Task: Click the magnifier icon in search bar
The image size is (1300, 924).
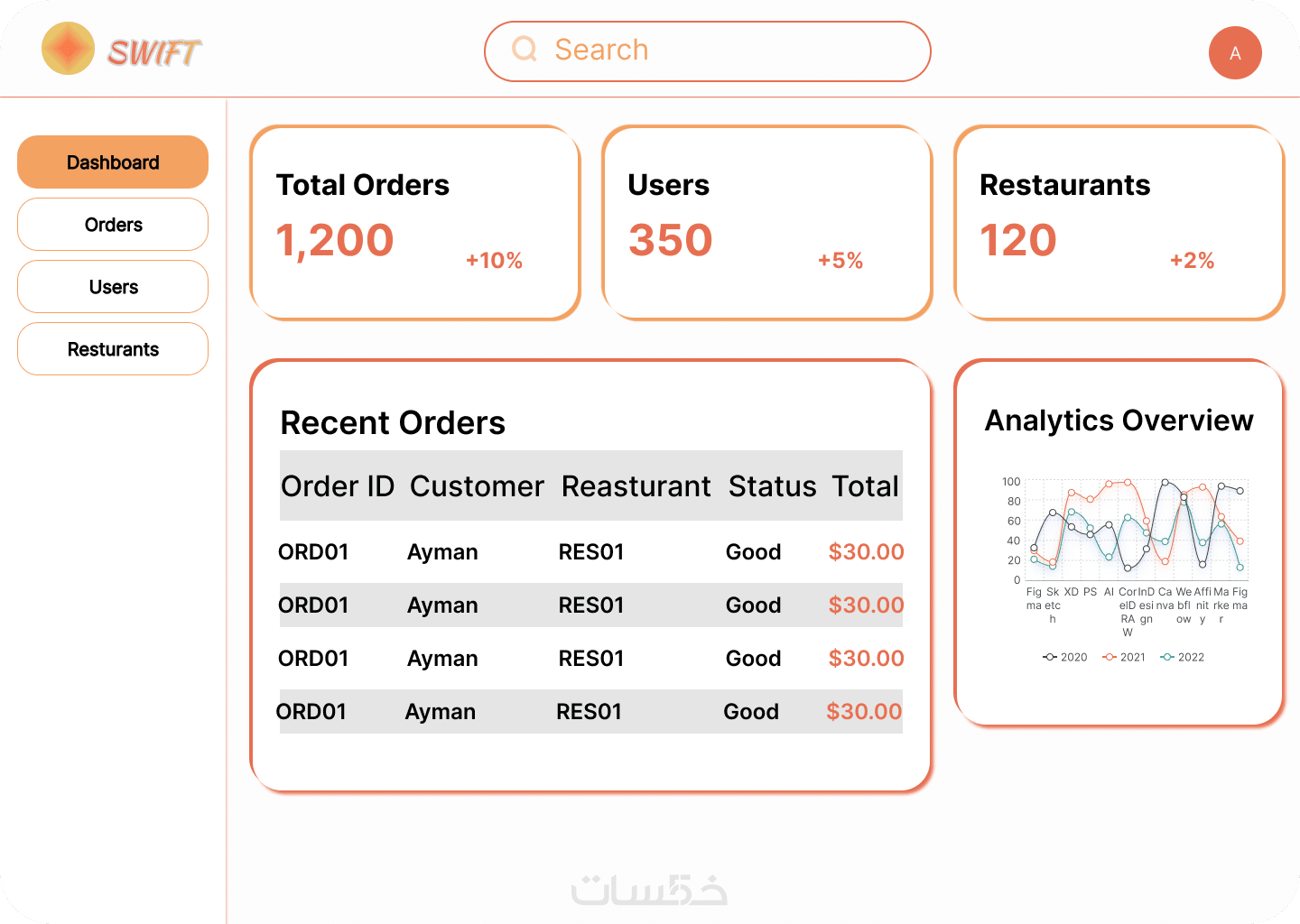Action: pos(525,50)
